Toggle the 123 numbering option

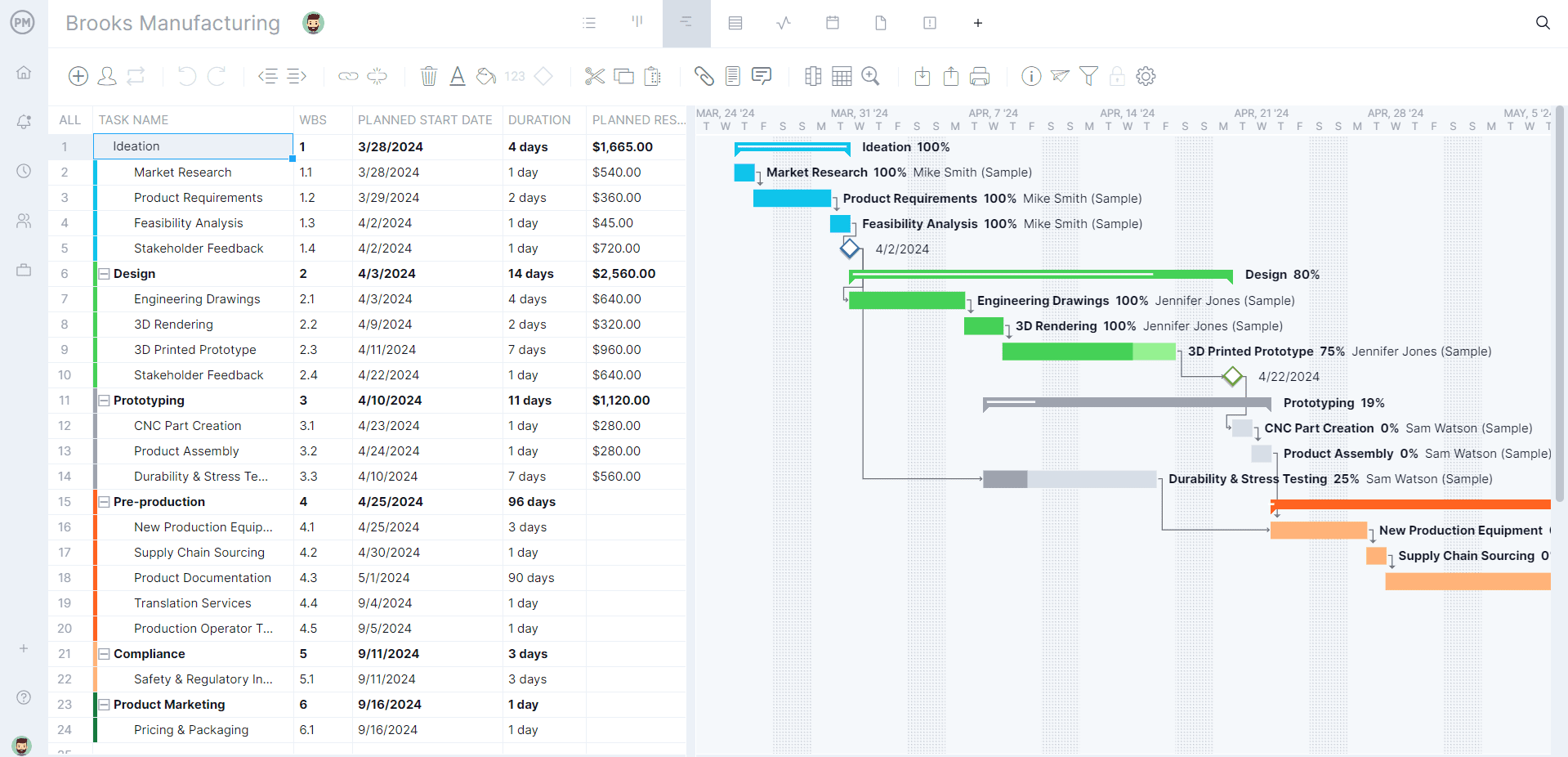(x=514, y=76)
